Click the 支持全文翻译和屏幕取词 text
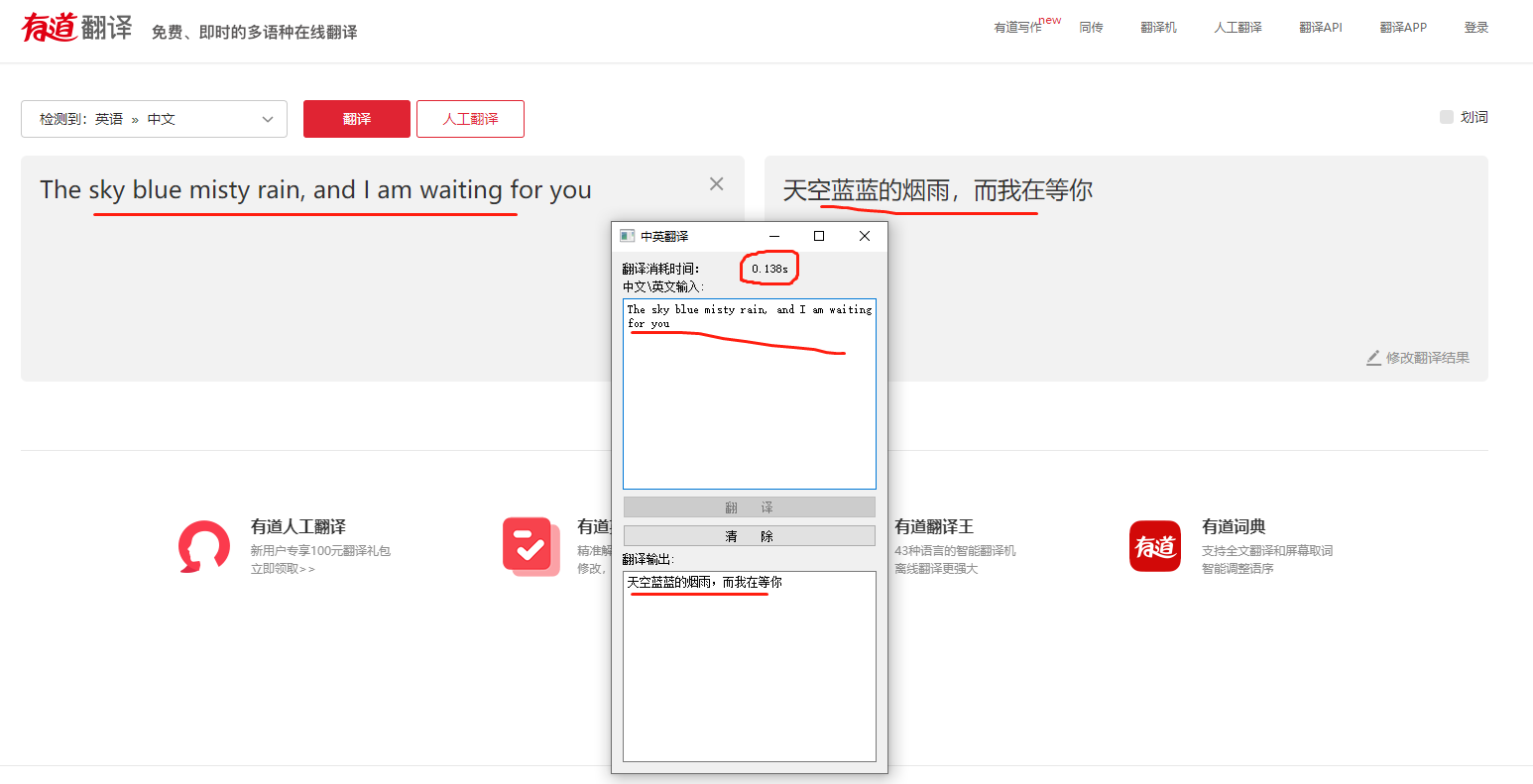This screenshot has height=784, width=1533. (x=1267, y=551)
